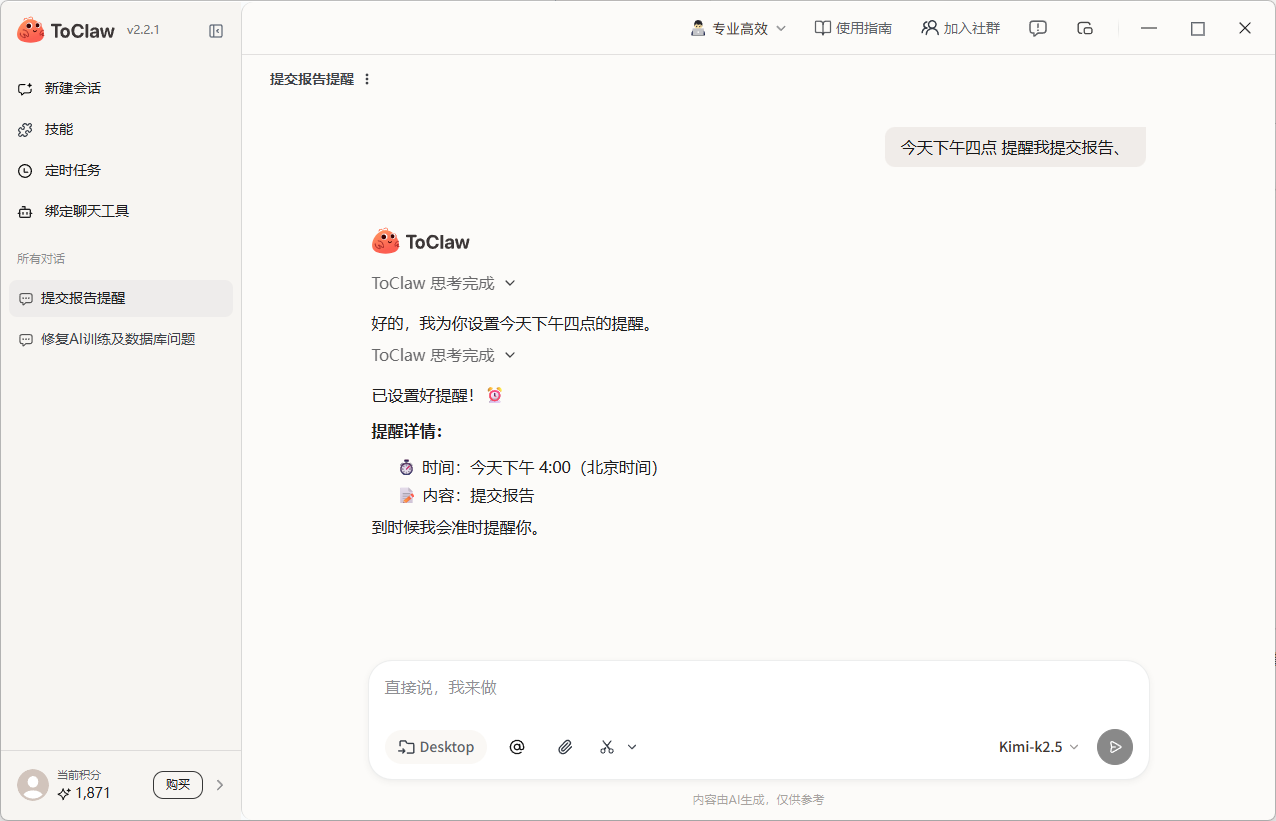Screen dimensions: 1276x821
Task: Open 修复AI训练及数据库问题 conversation
Action: [121, 339]
